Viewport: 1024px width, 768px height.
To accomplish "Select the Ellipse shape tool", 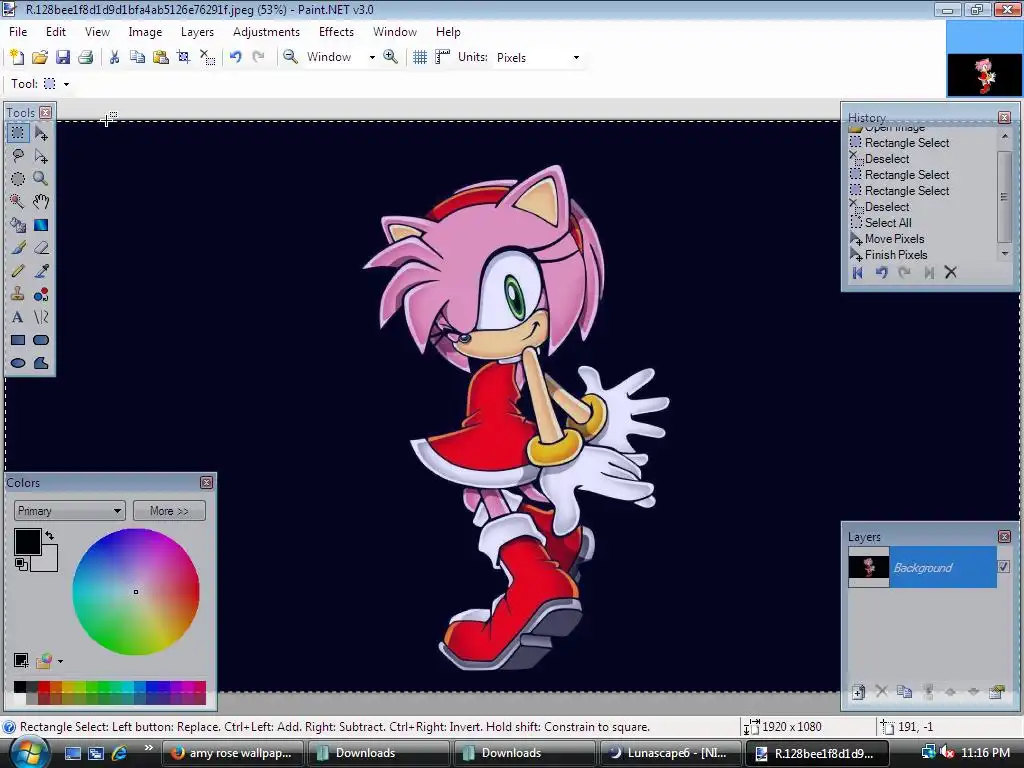I will pyautogui.click(x=18, y=363).
